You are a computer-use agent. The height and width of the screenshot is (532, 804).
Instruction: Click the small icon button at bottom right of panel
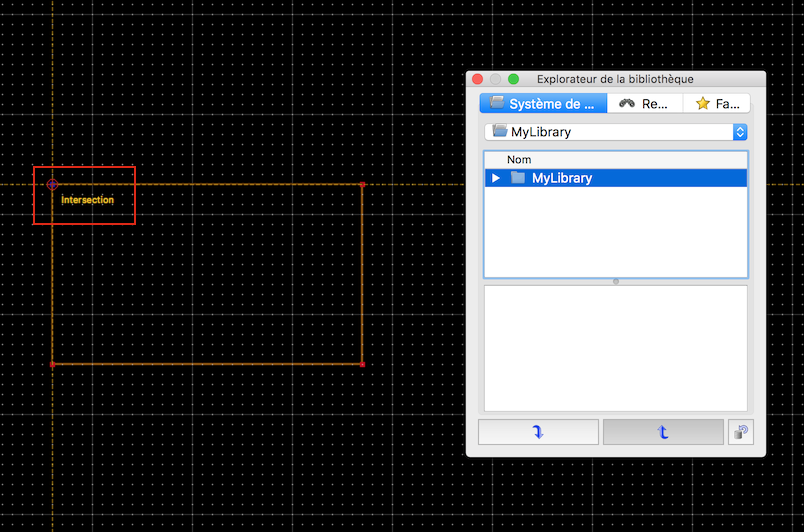tap(740, 432)
